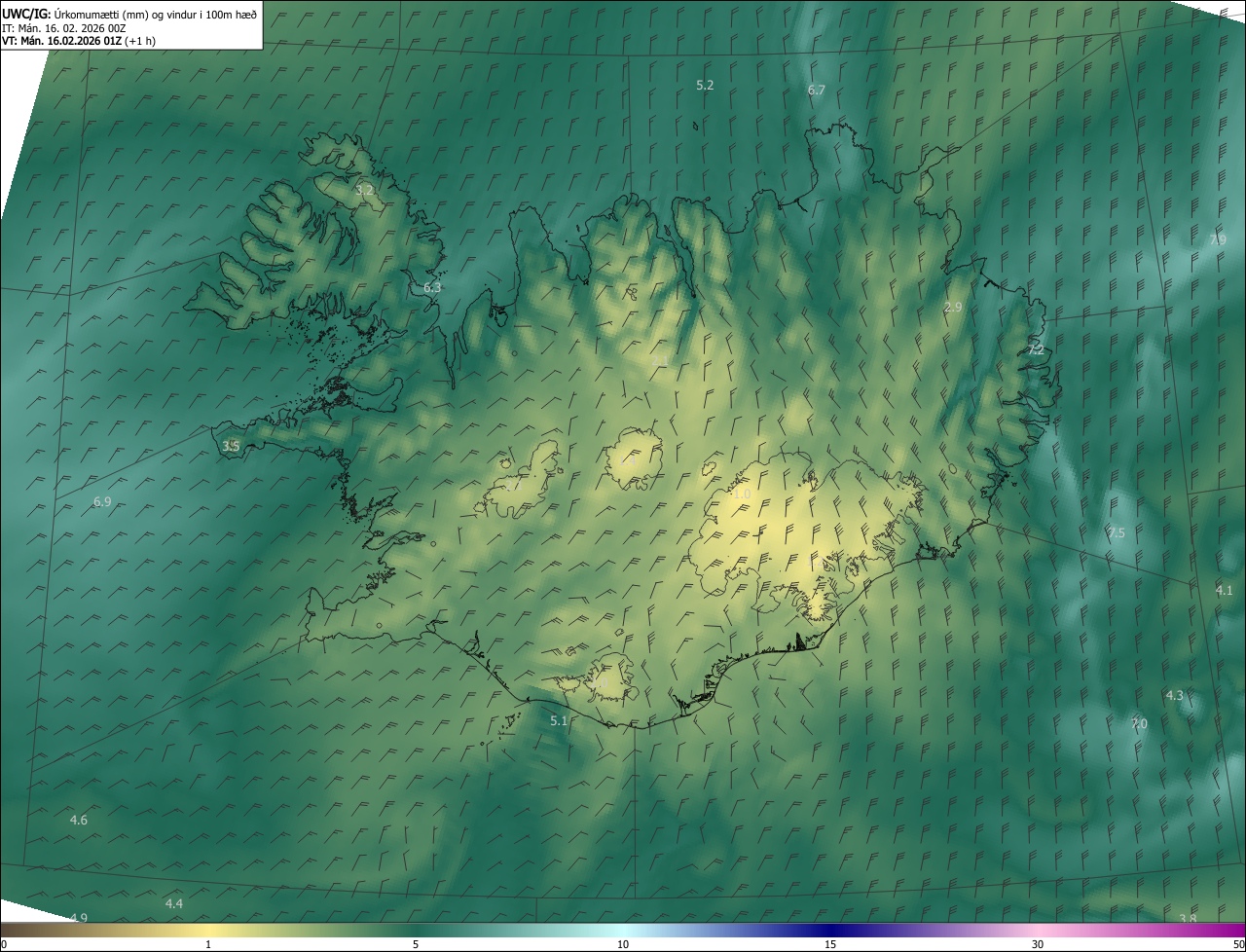Image resolution: width=1246 pixels, height=952 pixels.
Task: Click the '7.5' value southeast of Iceland
Action: pyautogui.click(x=1116, y=533)
